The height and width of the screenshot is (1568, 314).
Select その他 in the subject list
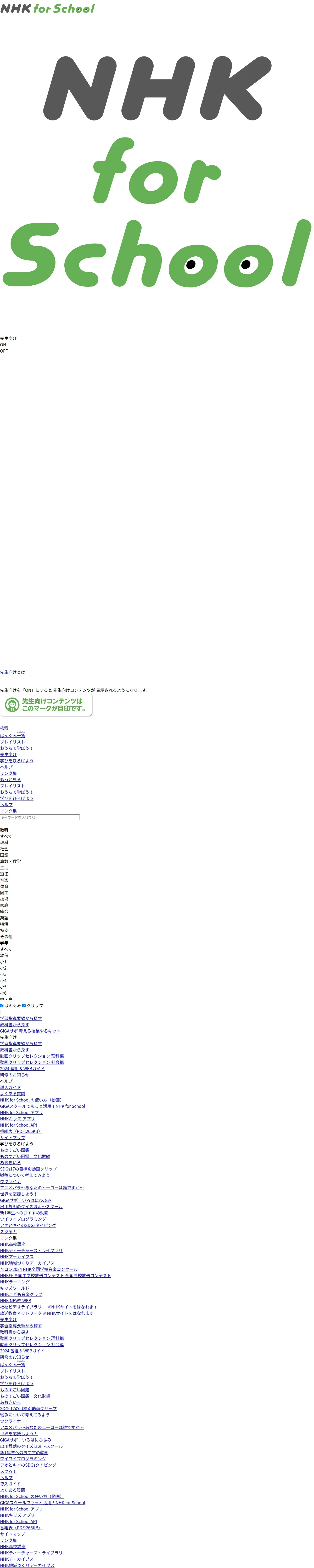6,937
